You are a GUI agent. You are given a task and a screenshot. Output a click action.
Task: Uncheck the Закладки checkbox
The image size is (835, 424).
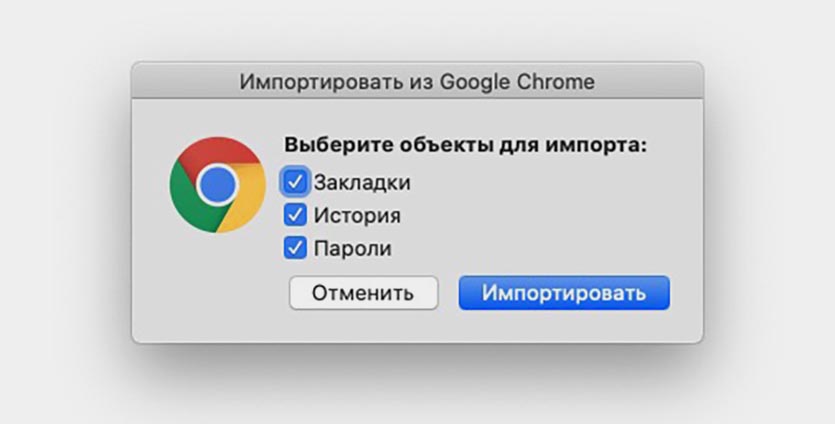point(295,182)
